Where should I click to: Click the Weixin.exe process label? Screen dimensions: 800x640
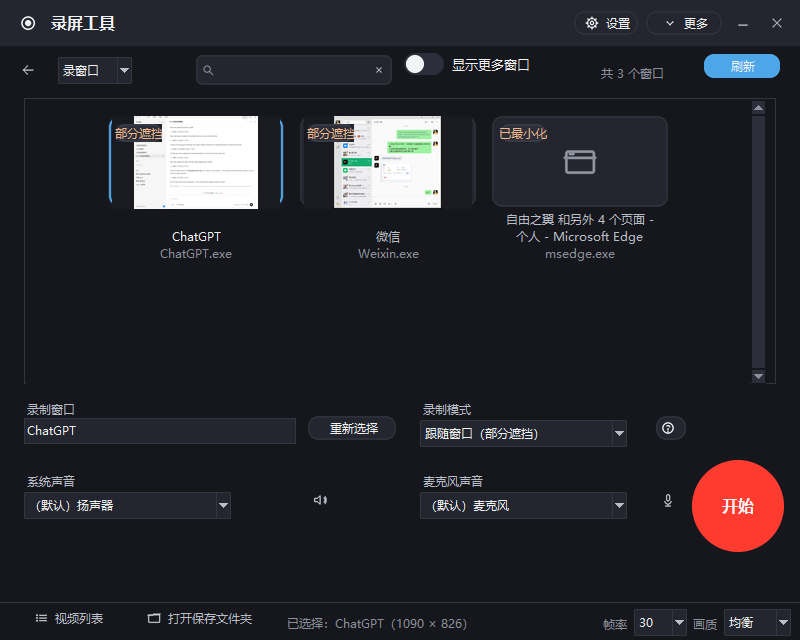[x=388, y=254]
